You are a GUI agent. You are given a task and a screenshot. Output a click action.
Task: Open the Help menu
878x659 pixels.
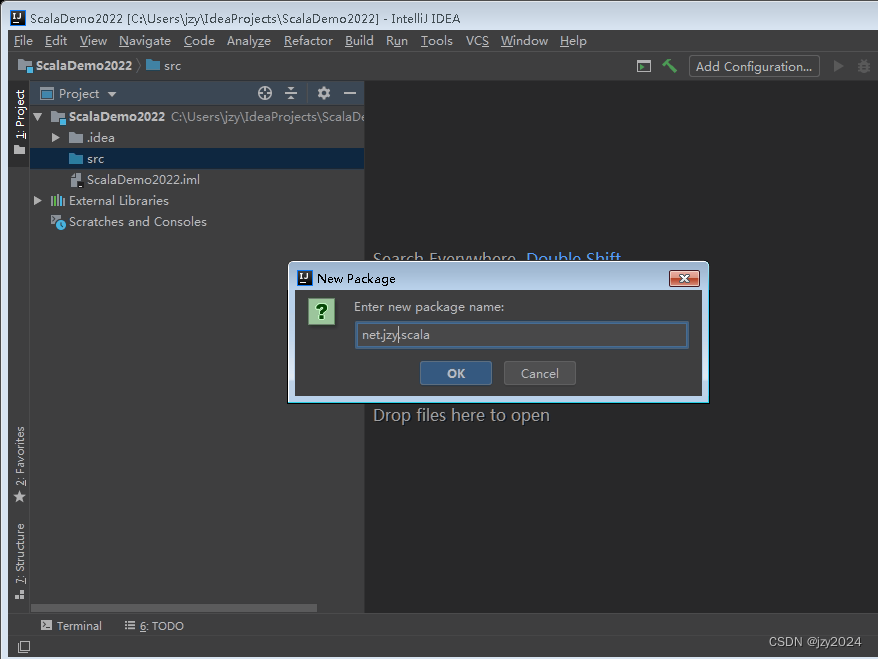[x=573, y=41]
